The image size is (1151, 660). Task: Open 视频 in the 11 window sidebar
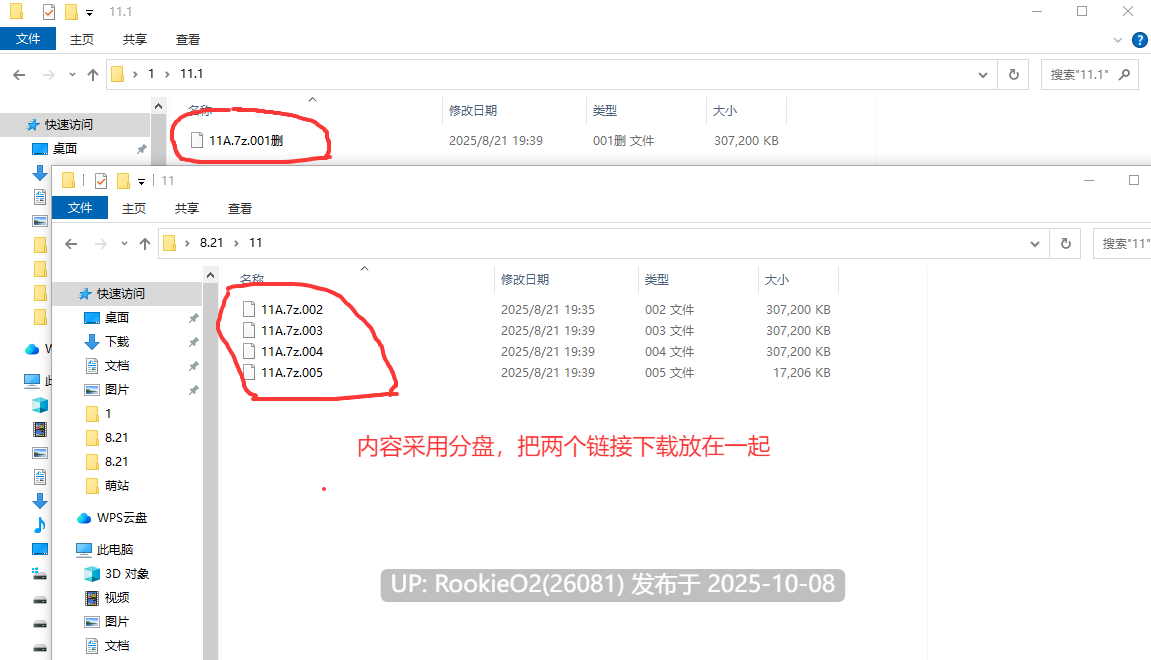117,598
